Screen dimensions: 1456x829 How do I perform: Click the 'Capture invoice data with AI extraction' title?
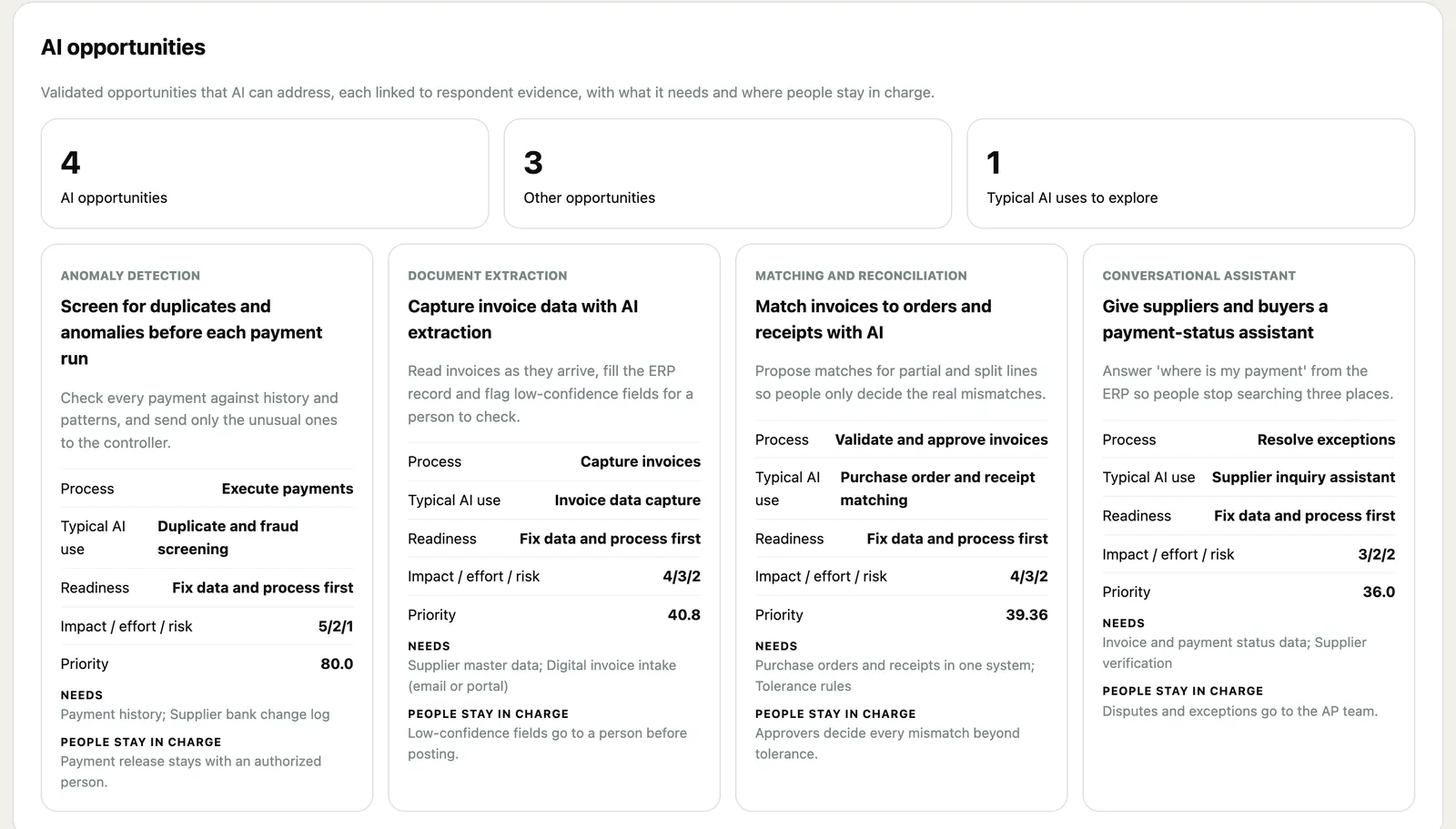click(522, 319)
